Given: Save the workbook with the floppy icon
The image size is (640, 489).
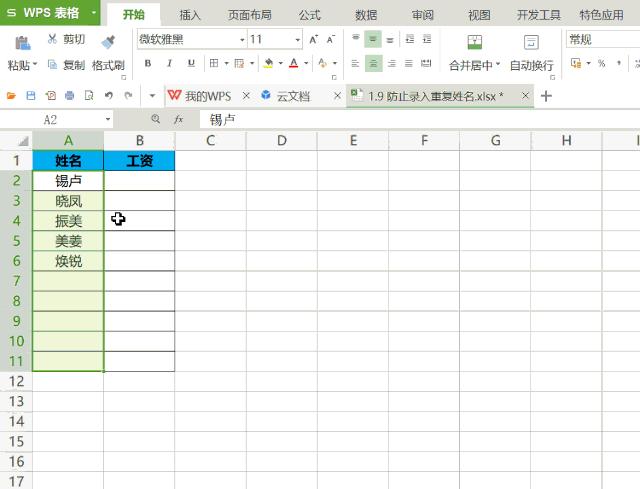Looking at the screenshot, I should coord(31,96).
